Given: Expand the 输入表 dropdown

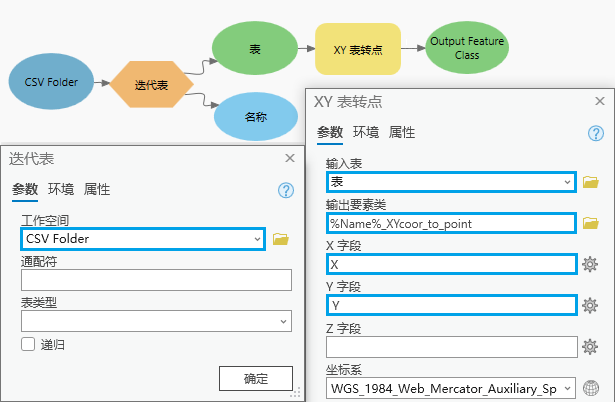Looking at the screenshot, I should (x=568, y=182).
